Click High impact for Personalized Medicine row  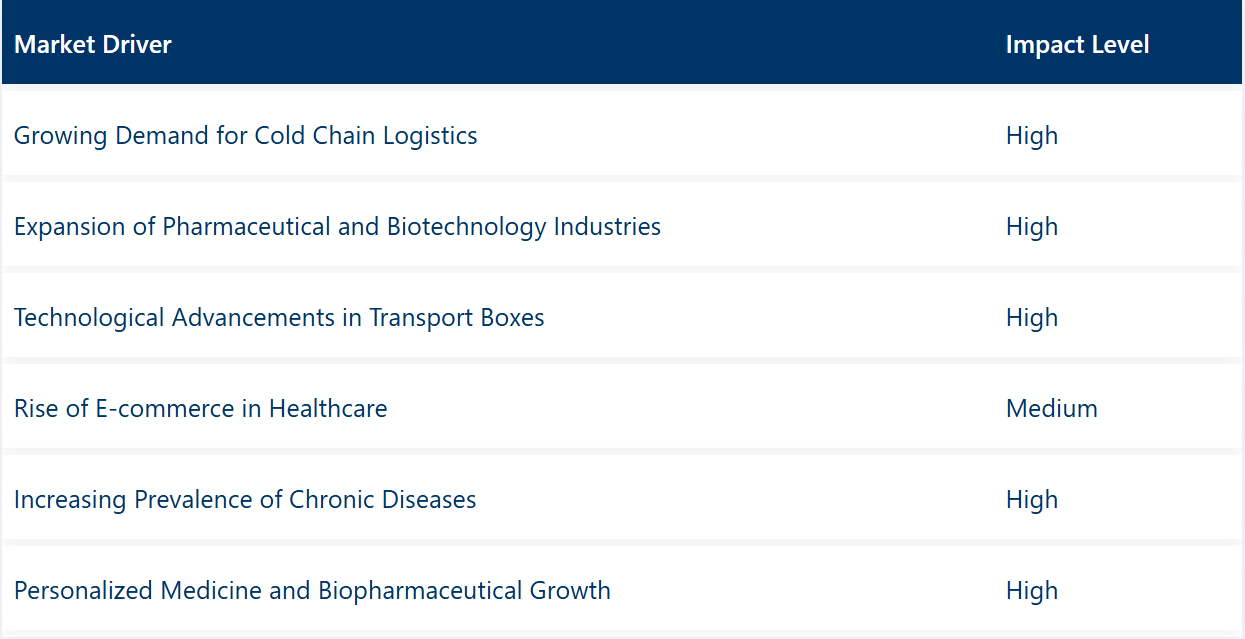point(1032,591)
